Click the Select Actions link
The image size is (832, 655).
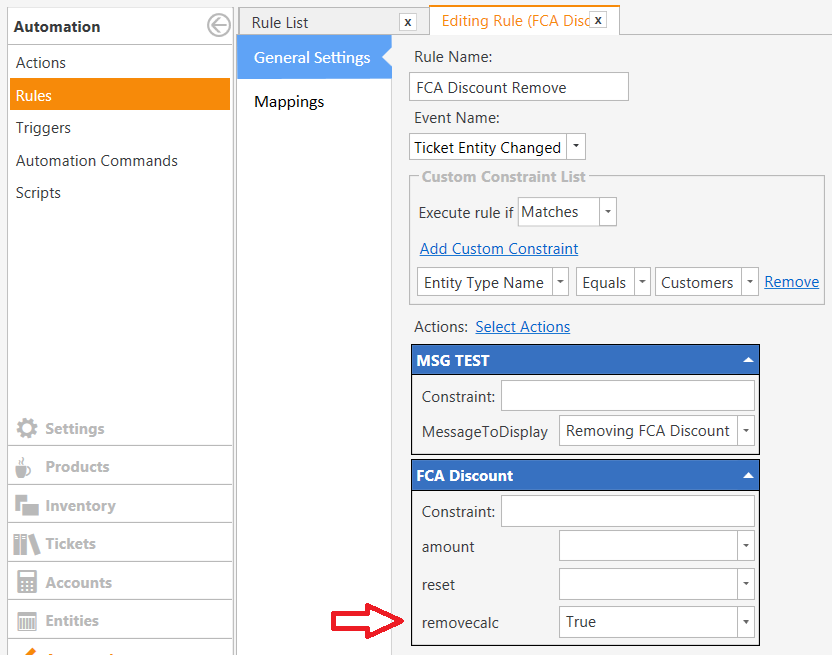click(523, 326)
